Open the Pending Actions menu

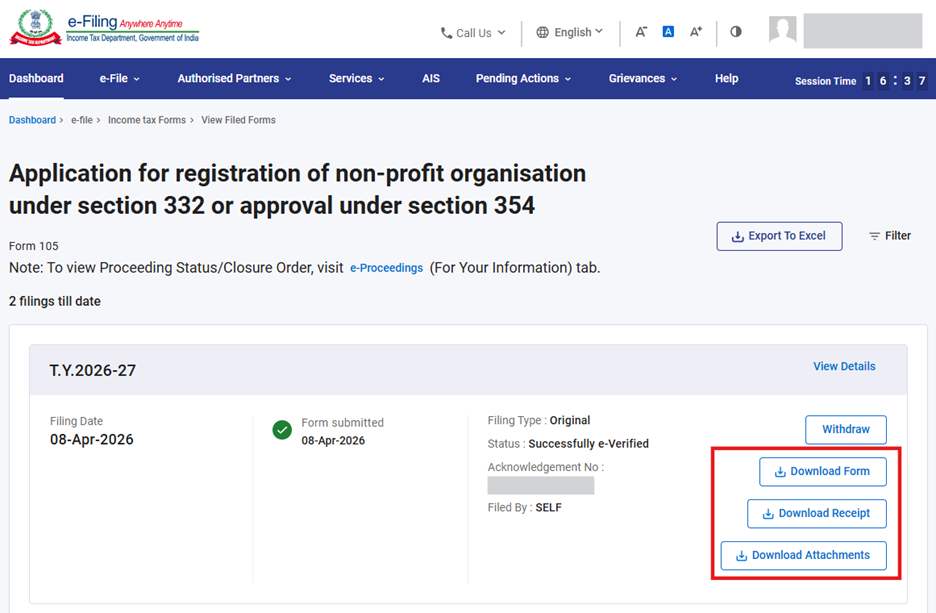(x=523, y=79)
